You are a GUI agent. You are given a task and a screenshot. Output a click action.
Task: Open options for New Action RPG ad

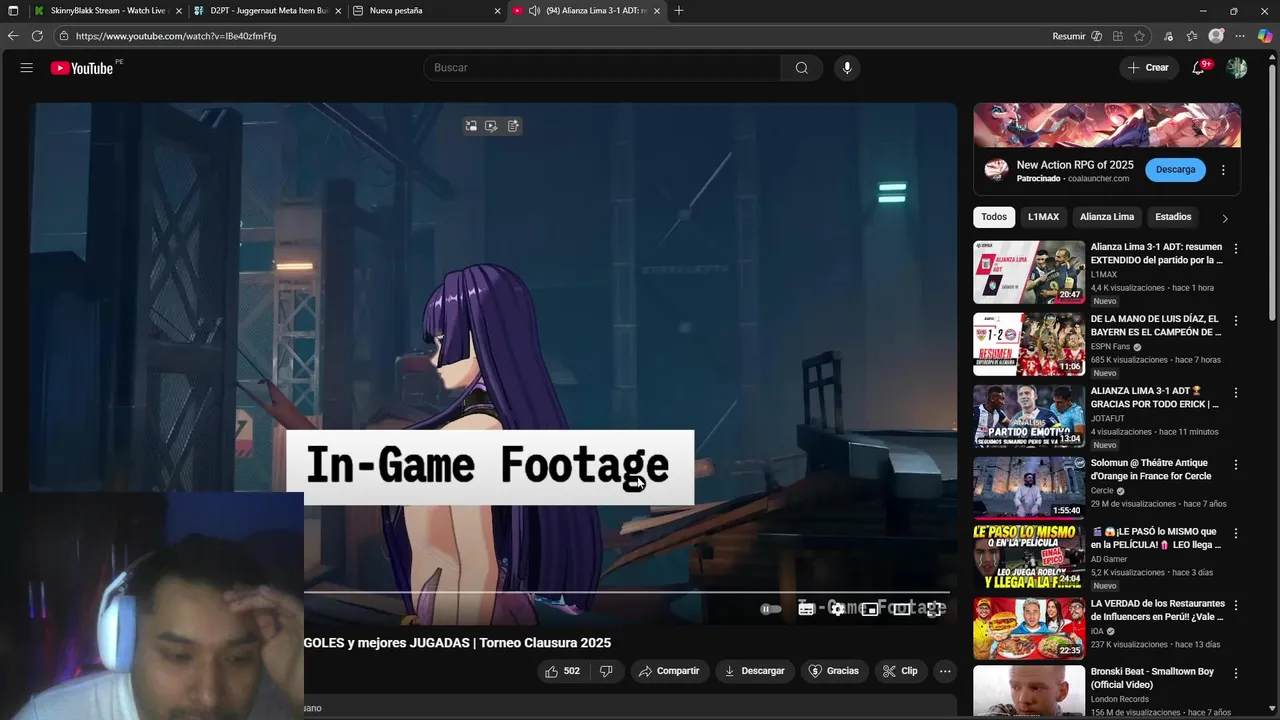[x=1223, y=171]
